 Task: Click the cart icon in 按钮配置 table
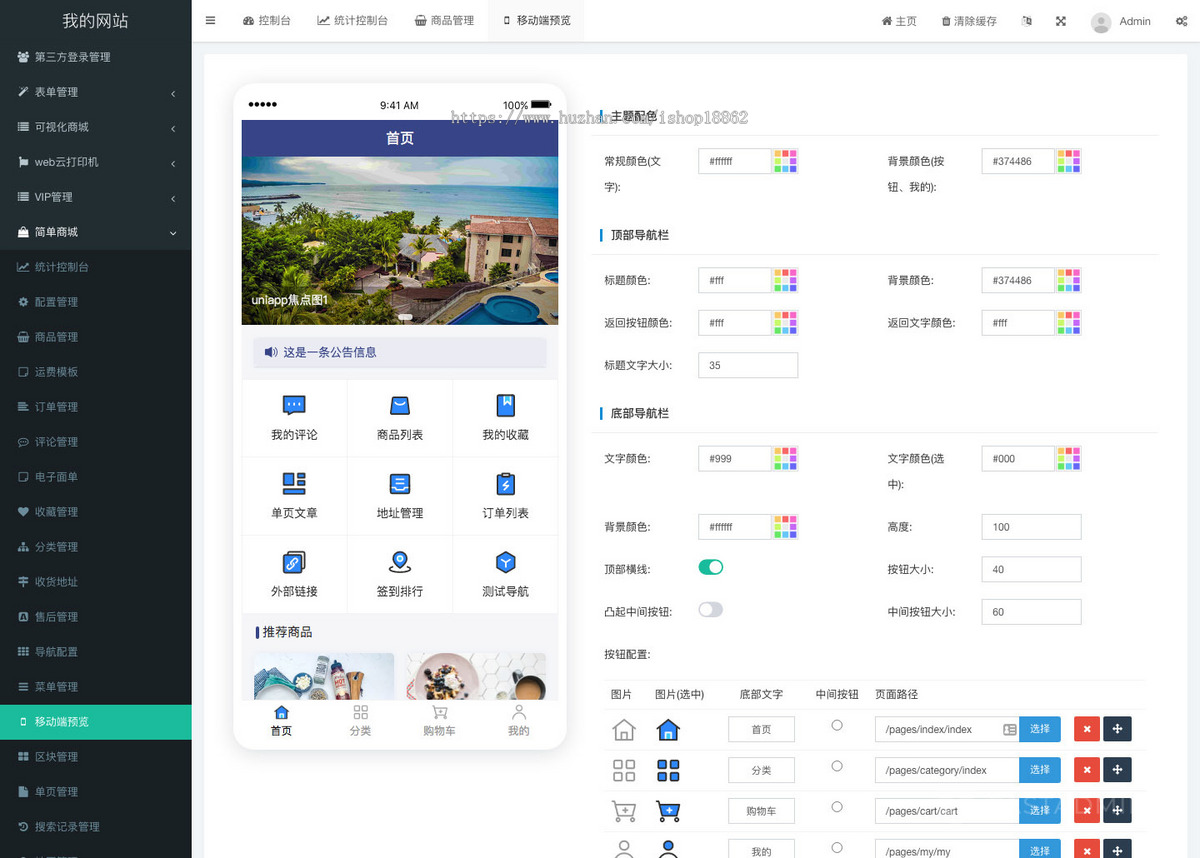(624, 810)
